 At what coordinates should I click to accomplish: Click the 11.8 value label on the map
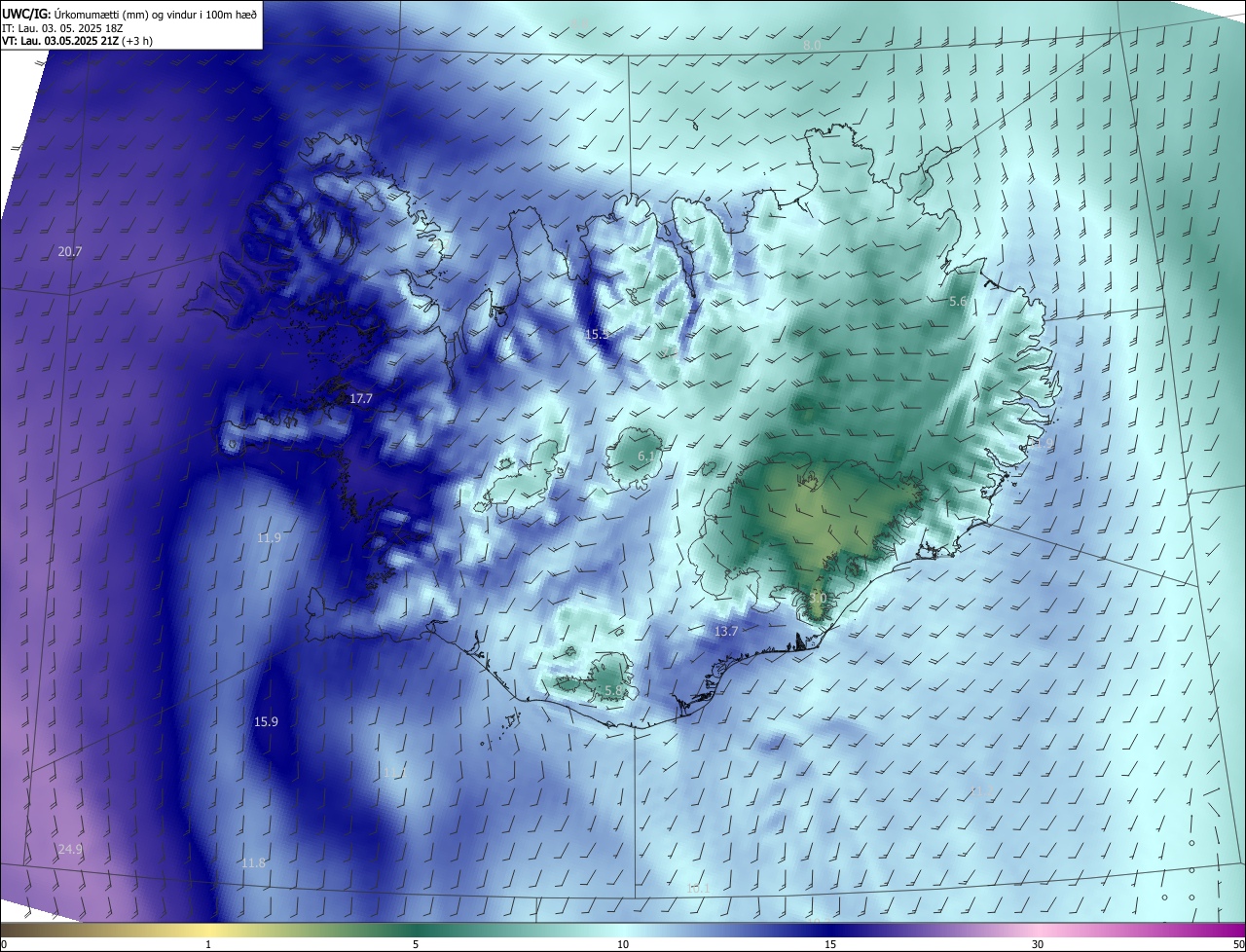(253, 862)
